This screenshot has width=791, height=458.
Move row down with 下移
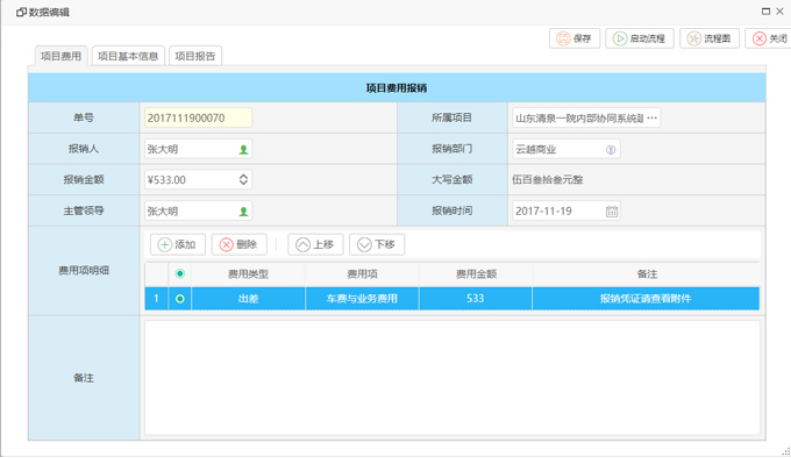[377, 245]
